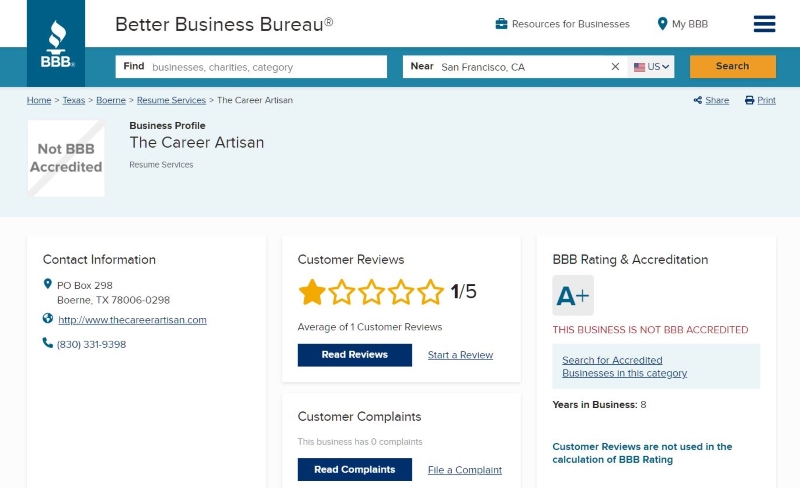800x488 pixels.
Task: Click This business has 0 complaints text
Action: 360,442
